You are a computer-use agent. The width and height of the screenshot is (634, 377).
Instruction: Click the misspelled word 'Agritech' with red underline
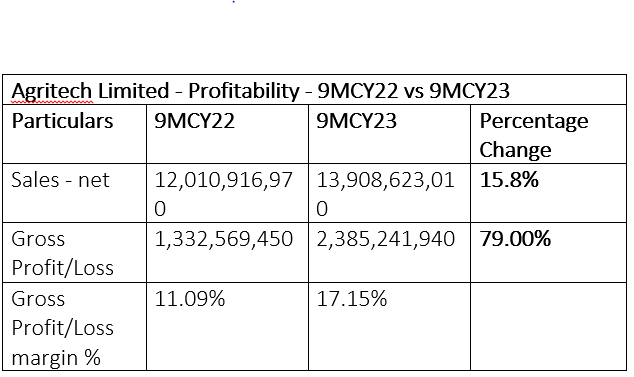coord(52,91)
